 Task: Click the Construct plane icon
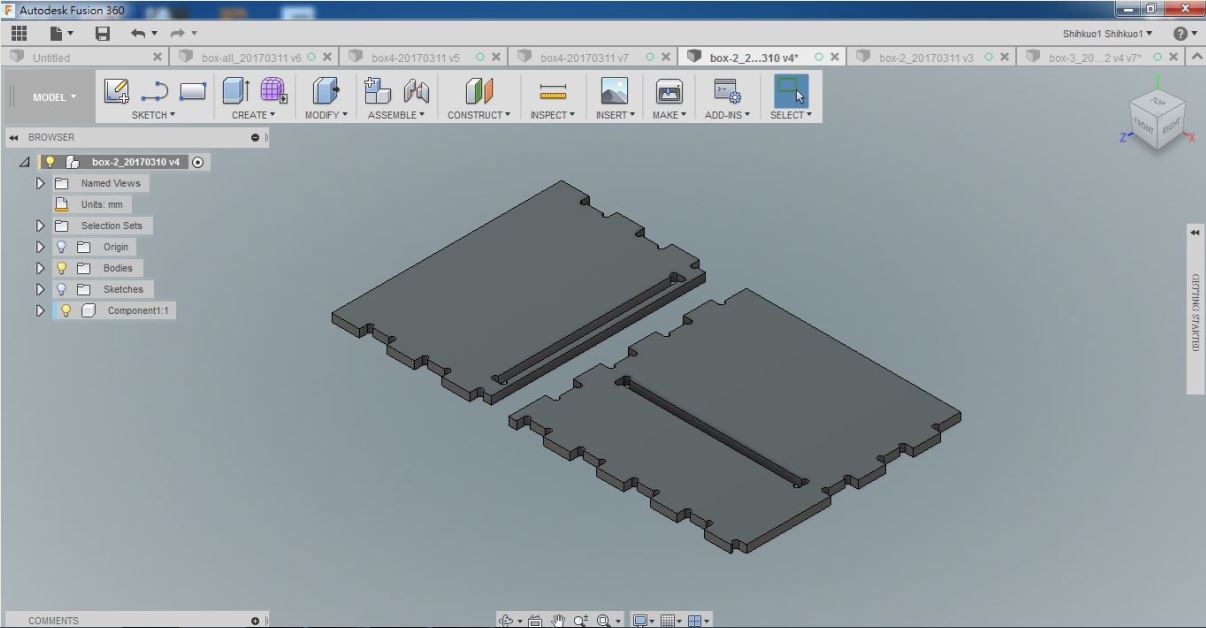pyautogui.click(x=477, y=92)
